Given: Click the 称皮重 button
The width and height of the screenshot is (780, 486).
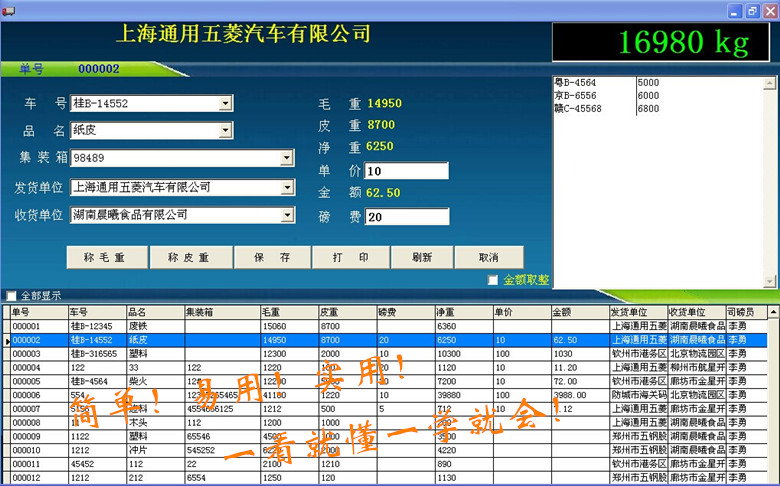Looking at the screenshot, I should (x=191, y=257).
